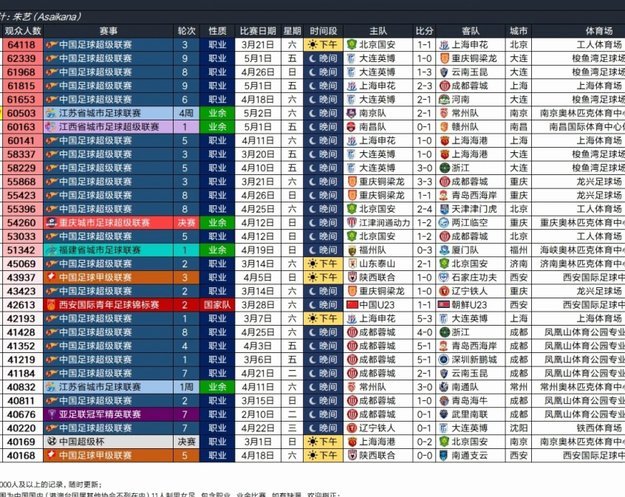Viewport: 625px width, 497px height.
Task: Select the attendance cell 64118
Action: [23, 45]
